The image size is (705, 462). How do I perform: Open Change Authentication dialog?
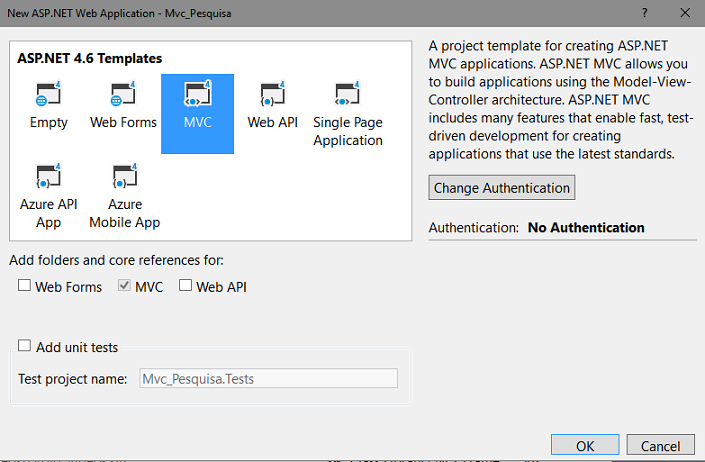pos(502,187)
